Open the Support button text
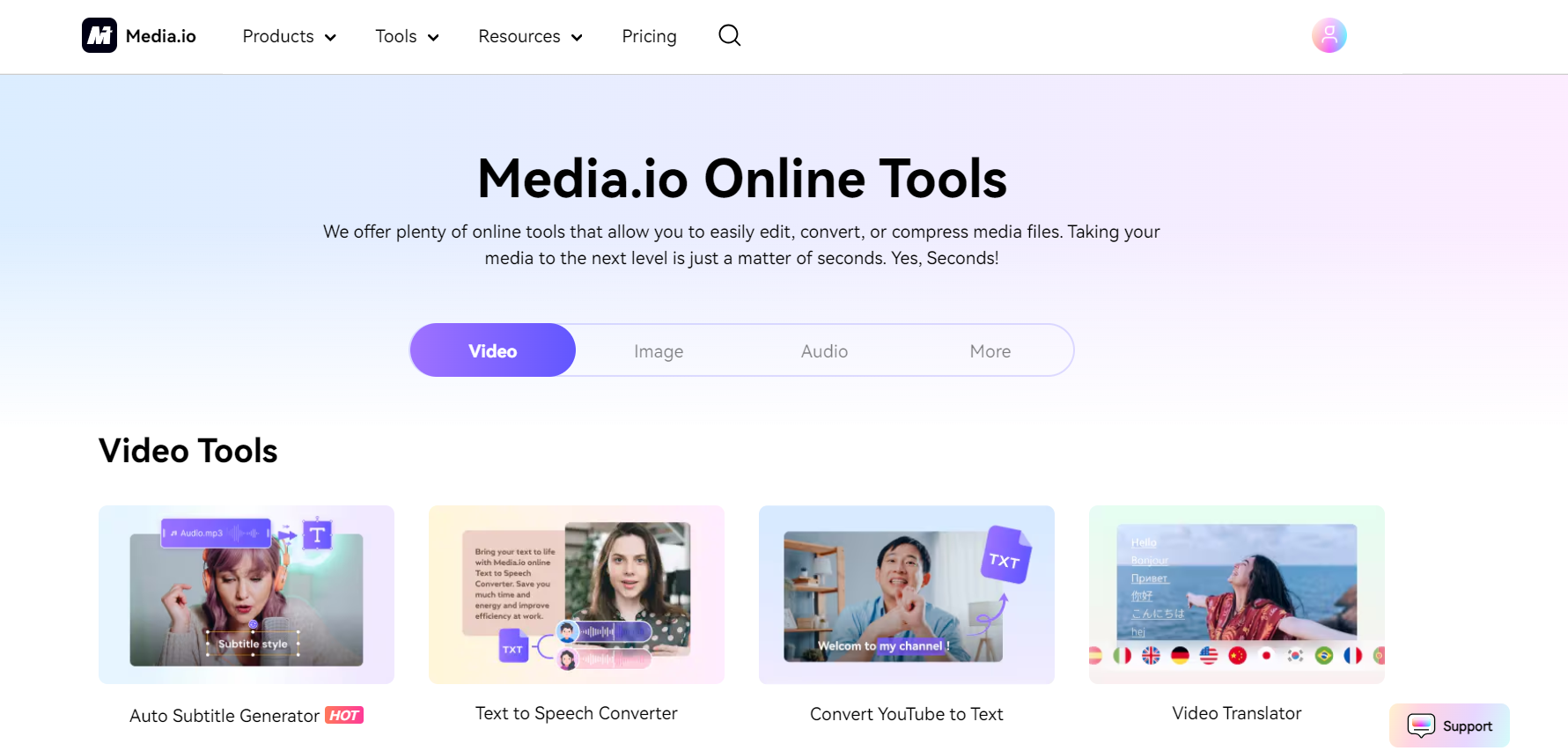The height and width of the screenshot is (751, 1568). click(x=1468, y=726)
